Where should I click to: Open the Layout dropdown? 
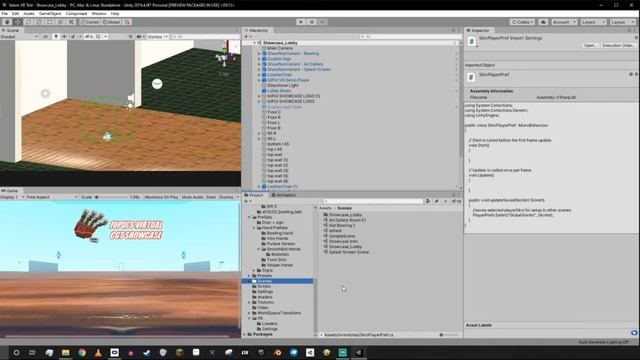623,22
